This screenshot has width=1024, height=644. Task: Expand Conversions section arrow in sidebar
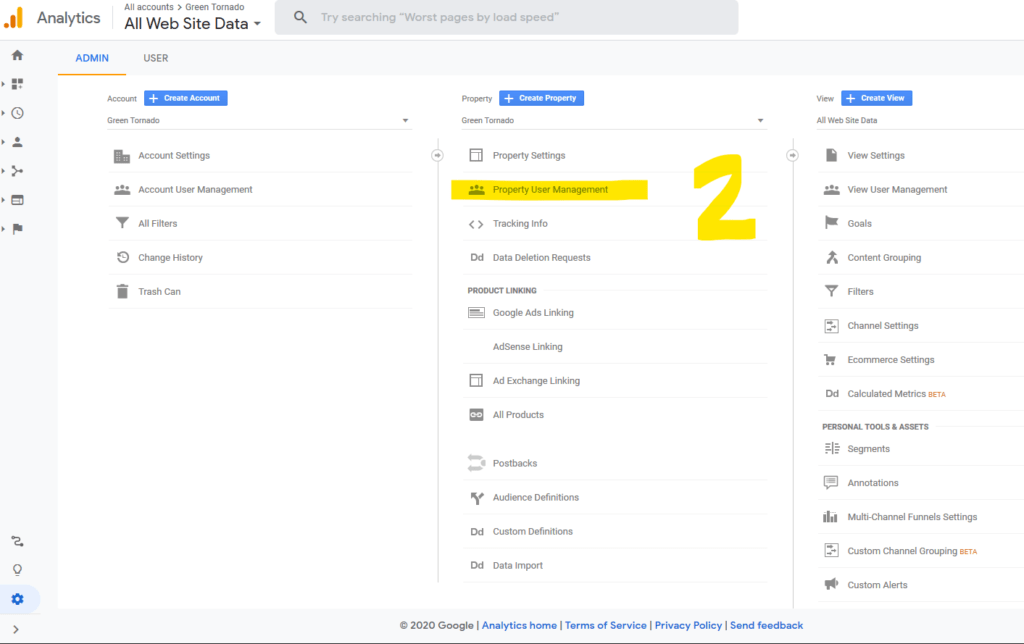pos(3,229)
